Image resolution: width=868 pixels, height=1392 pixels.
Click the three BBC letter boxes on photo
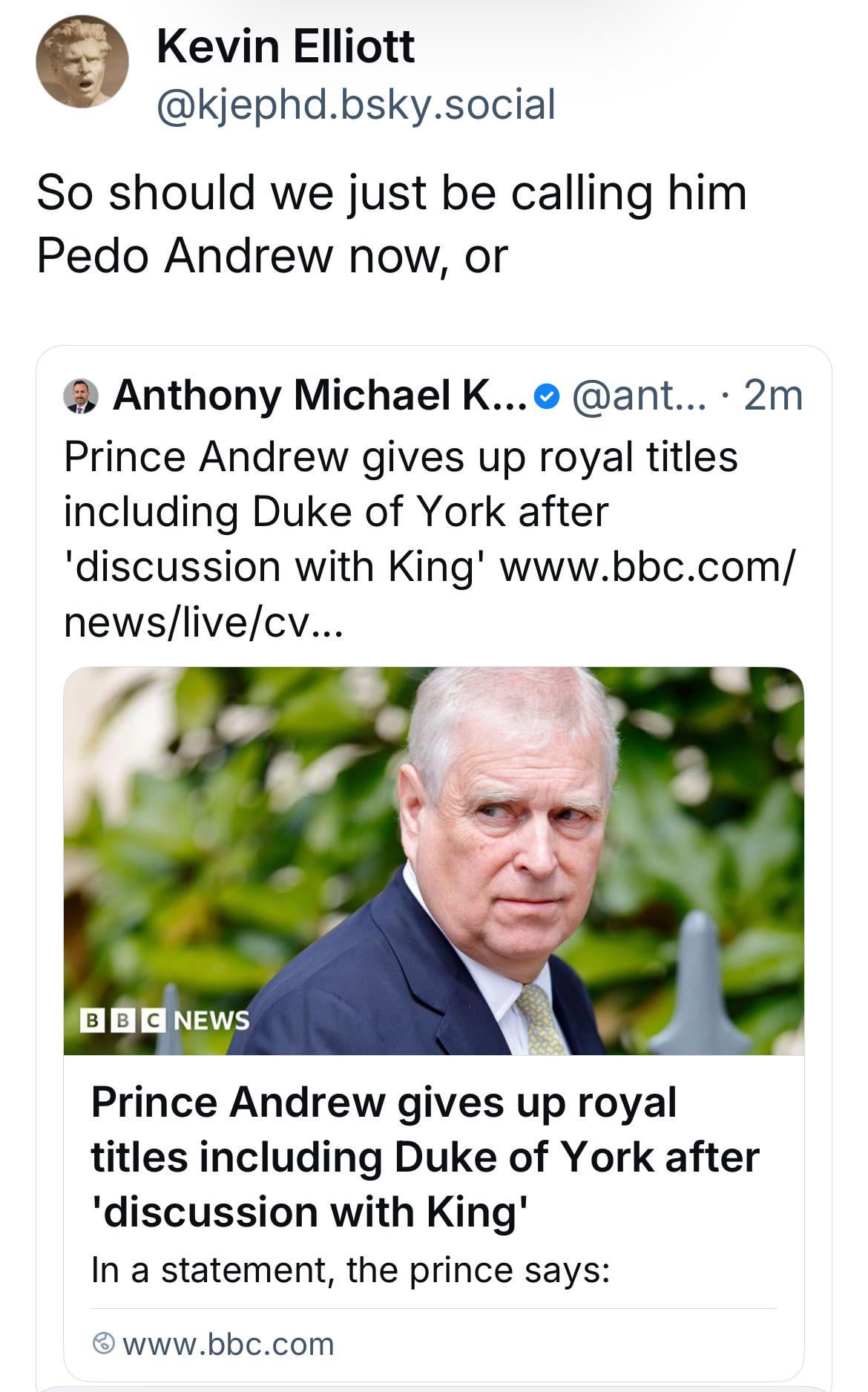(122, 1020)
